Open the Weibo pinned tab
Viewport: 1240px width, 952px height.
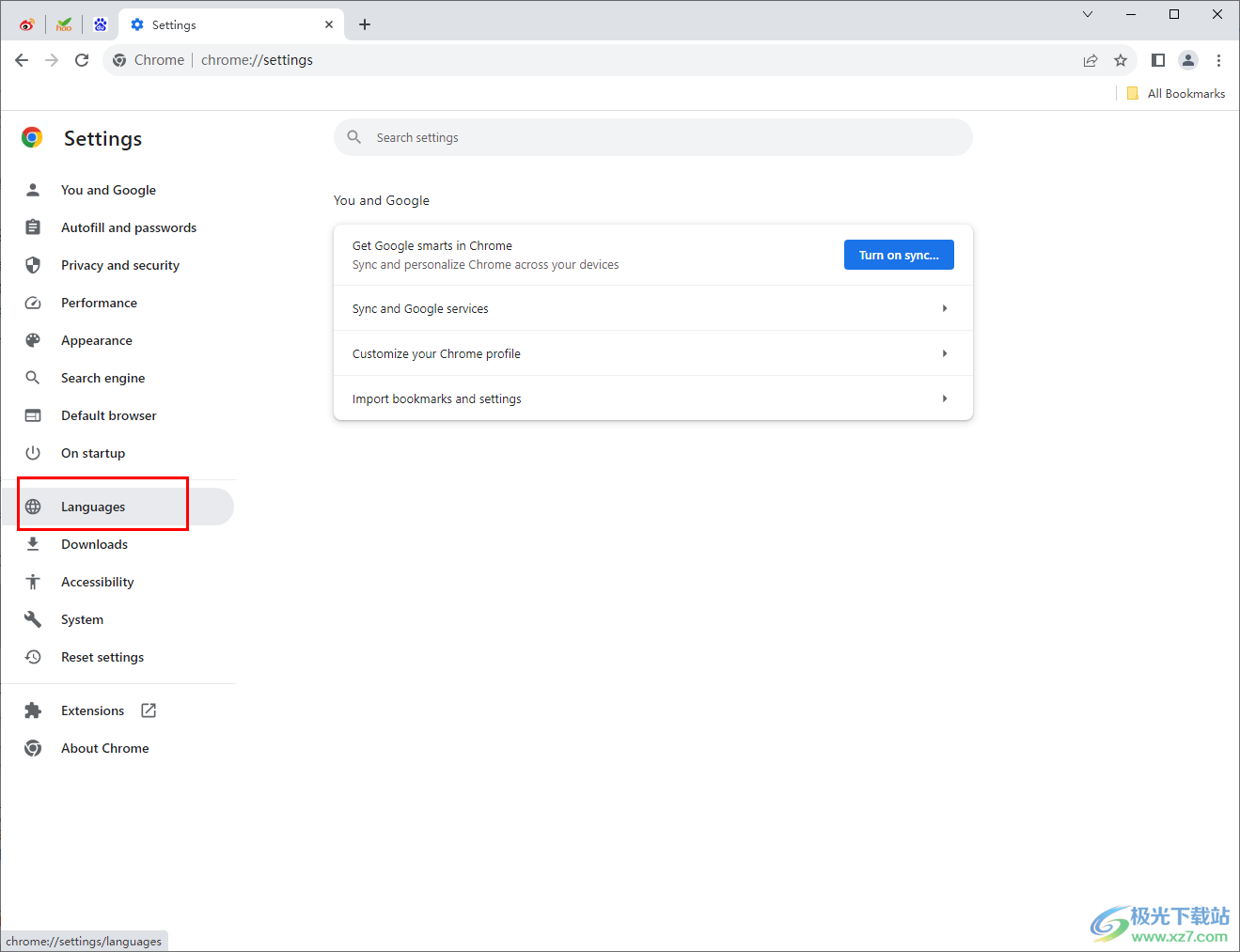(x=27, y=24)
